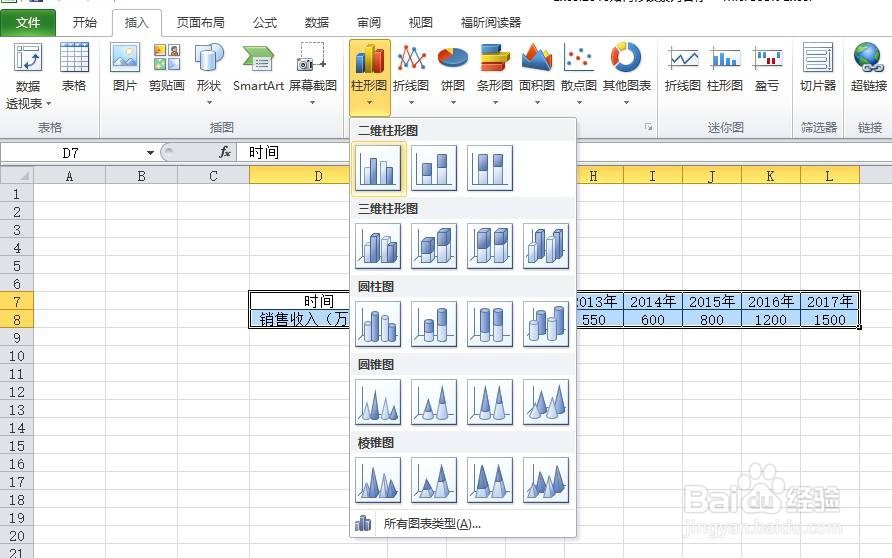
Task: Choose the 3-D cone chart
Action: click(x=546, y=402)
